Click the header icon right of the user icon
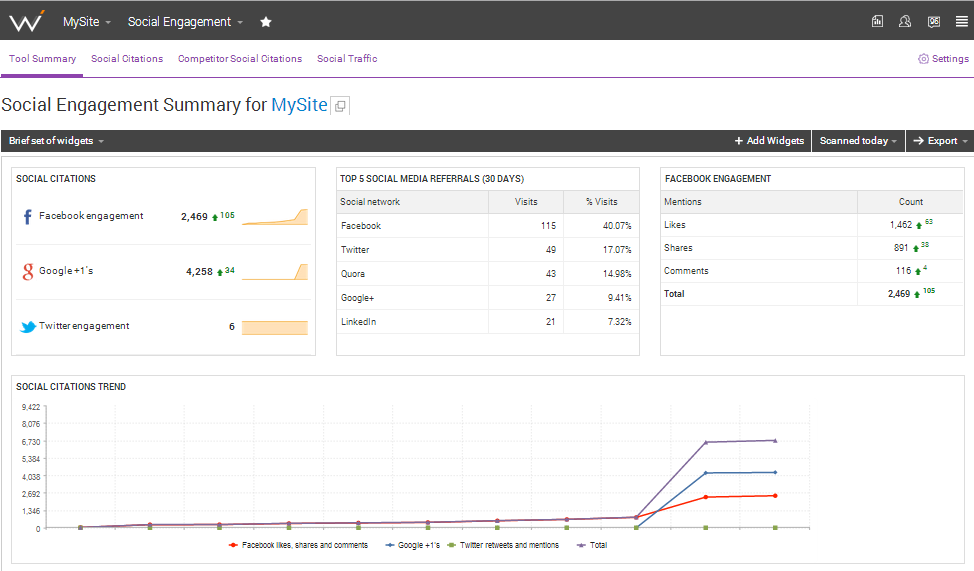This screenshot has width=974, height=571. (934, 21)
